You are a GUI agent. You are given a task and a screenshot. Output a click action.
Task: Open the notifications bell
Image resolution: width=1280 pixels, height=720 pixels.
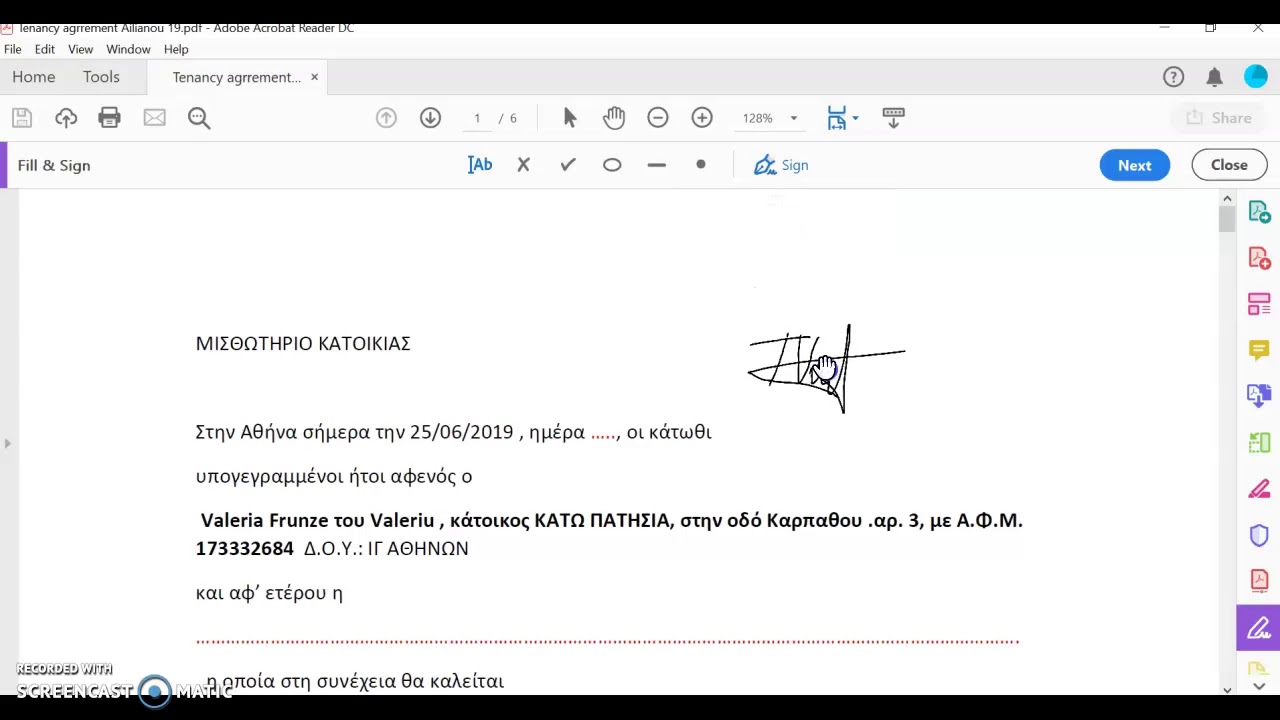click(x=1214, y=77)
